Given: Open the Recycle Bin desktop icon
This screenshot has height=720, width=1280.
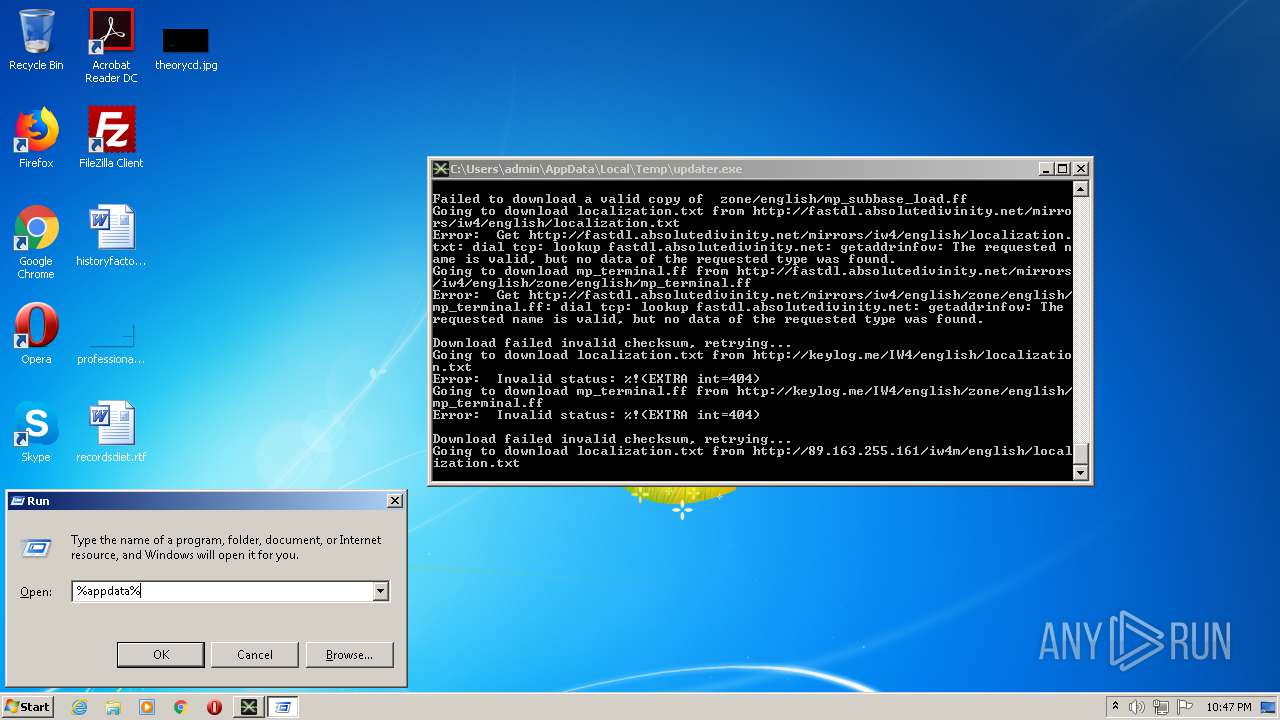Looking at the screenshot, I should coord(36,40).
